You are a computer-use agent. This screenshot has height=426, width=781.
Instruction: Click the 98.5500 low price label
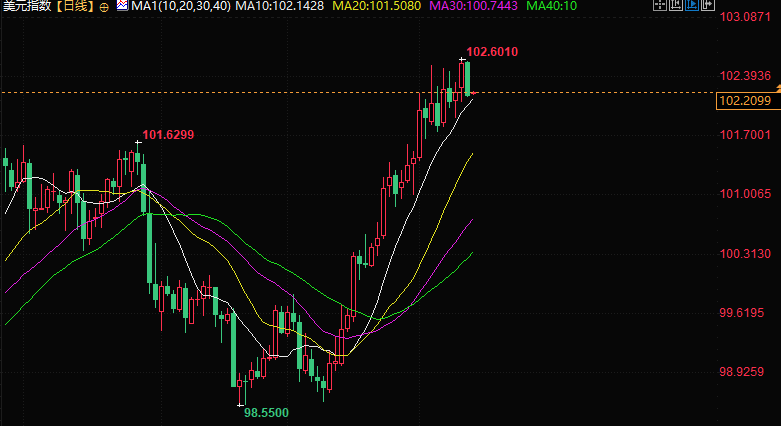click(266, 413)
